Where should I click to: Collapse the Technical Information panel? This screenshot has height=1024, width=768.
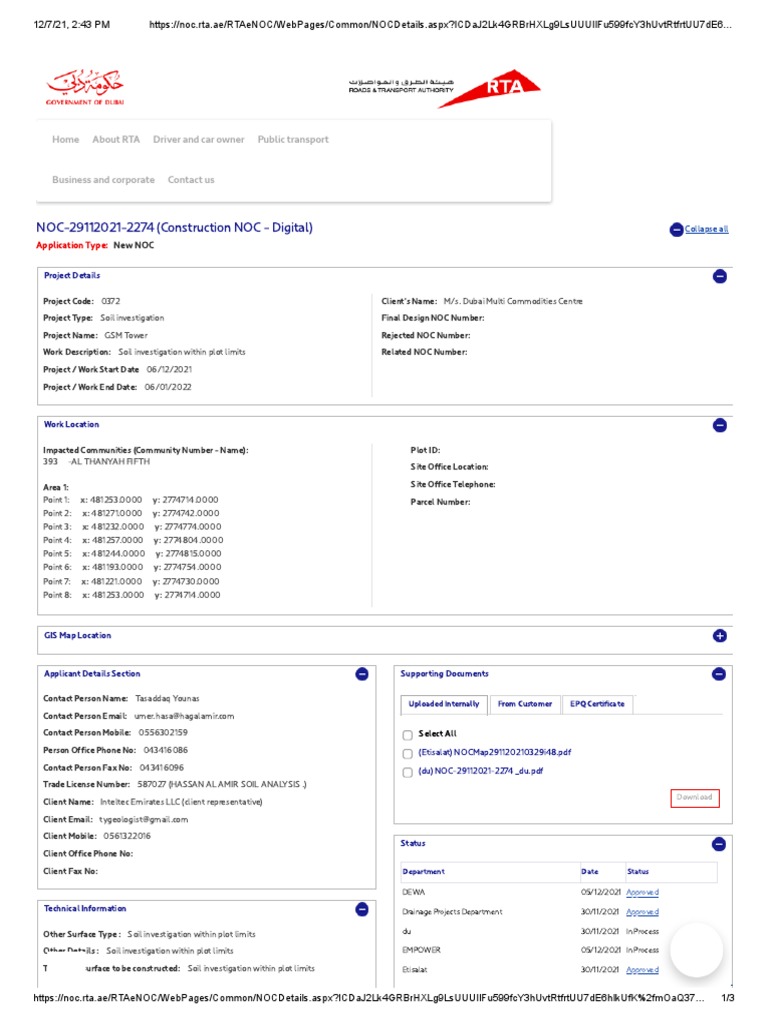tap(362, 909)
